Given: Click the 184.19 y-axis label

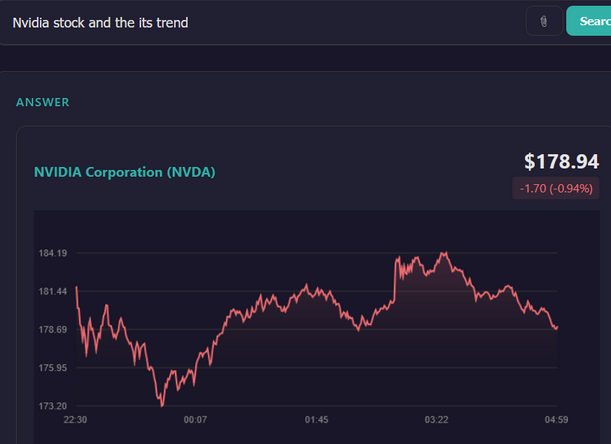Looking at the screenshot, I should pyautogui.click(x=52, y=254).
